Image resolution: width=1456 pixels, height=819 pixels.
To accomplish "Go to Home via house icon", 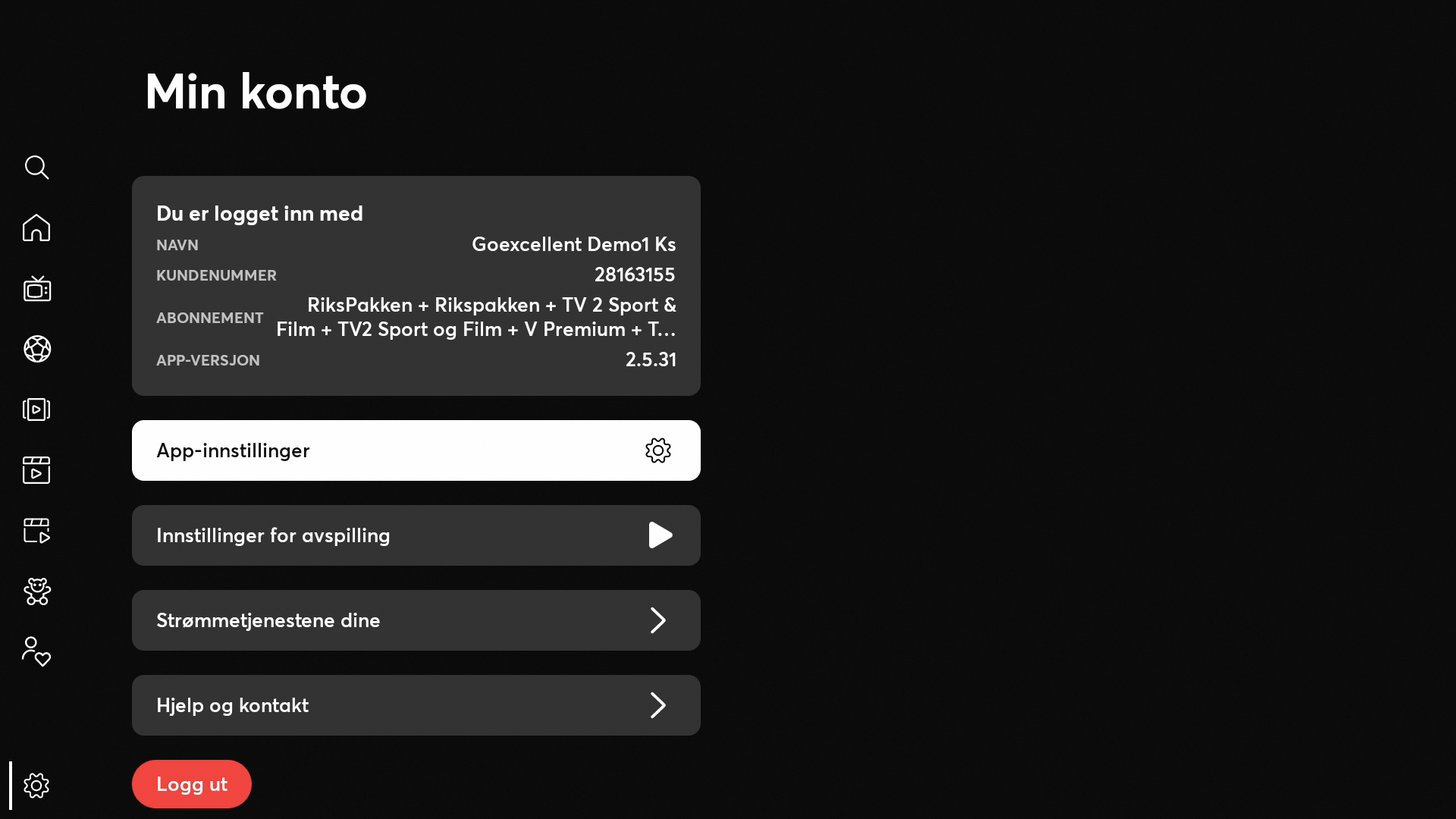I will coord(36,227).
